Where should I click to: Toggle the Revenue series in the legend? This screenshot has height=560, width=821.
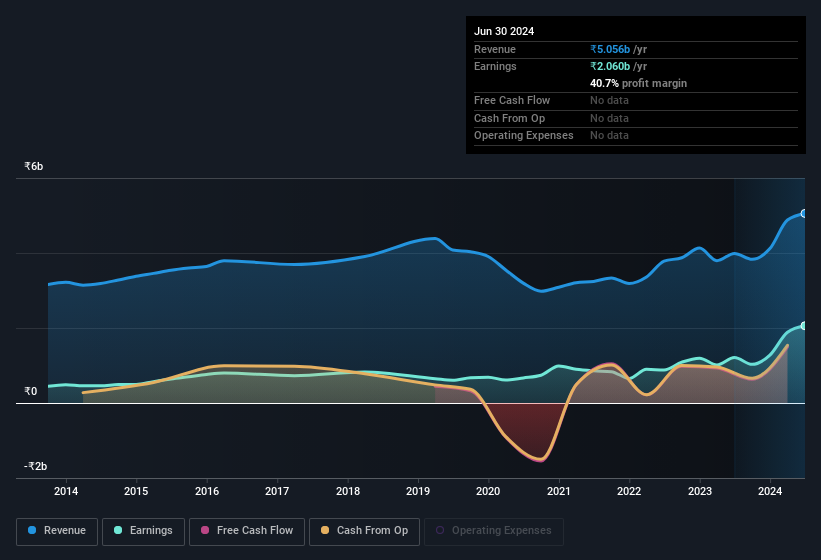(x=58, y=531)
